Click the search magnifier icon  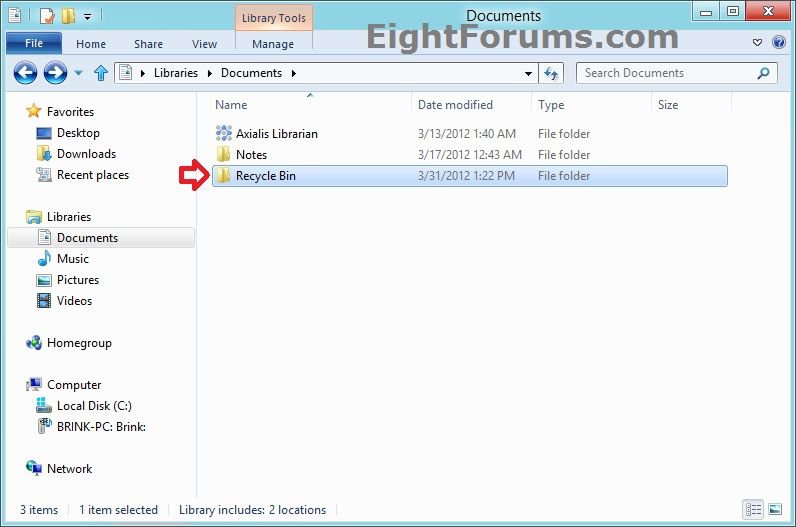[x=763, y=74]
